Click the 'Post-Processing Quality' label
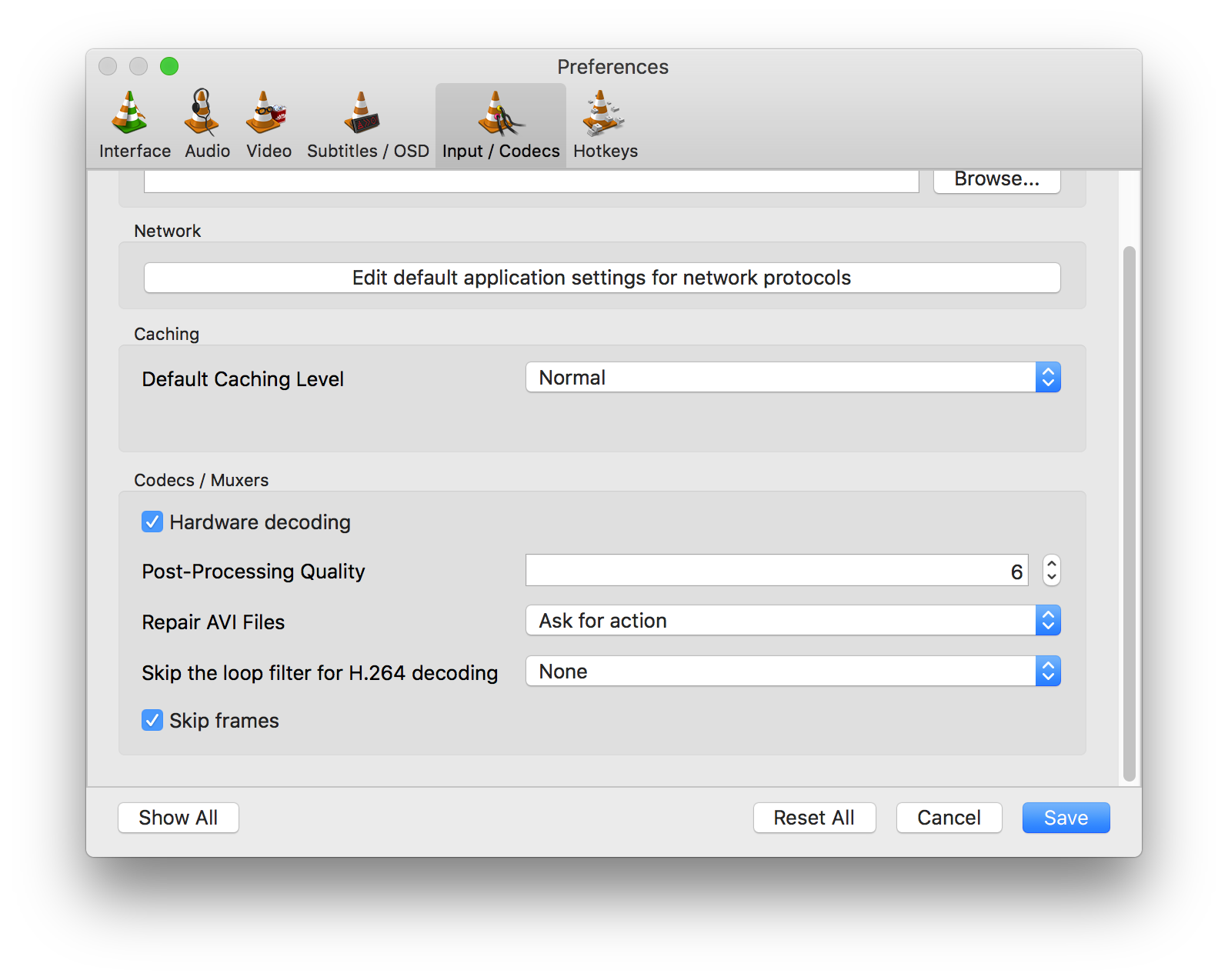 (x=253, y=572)
